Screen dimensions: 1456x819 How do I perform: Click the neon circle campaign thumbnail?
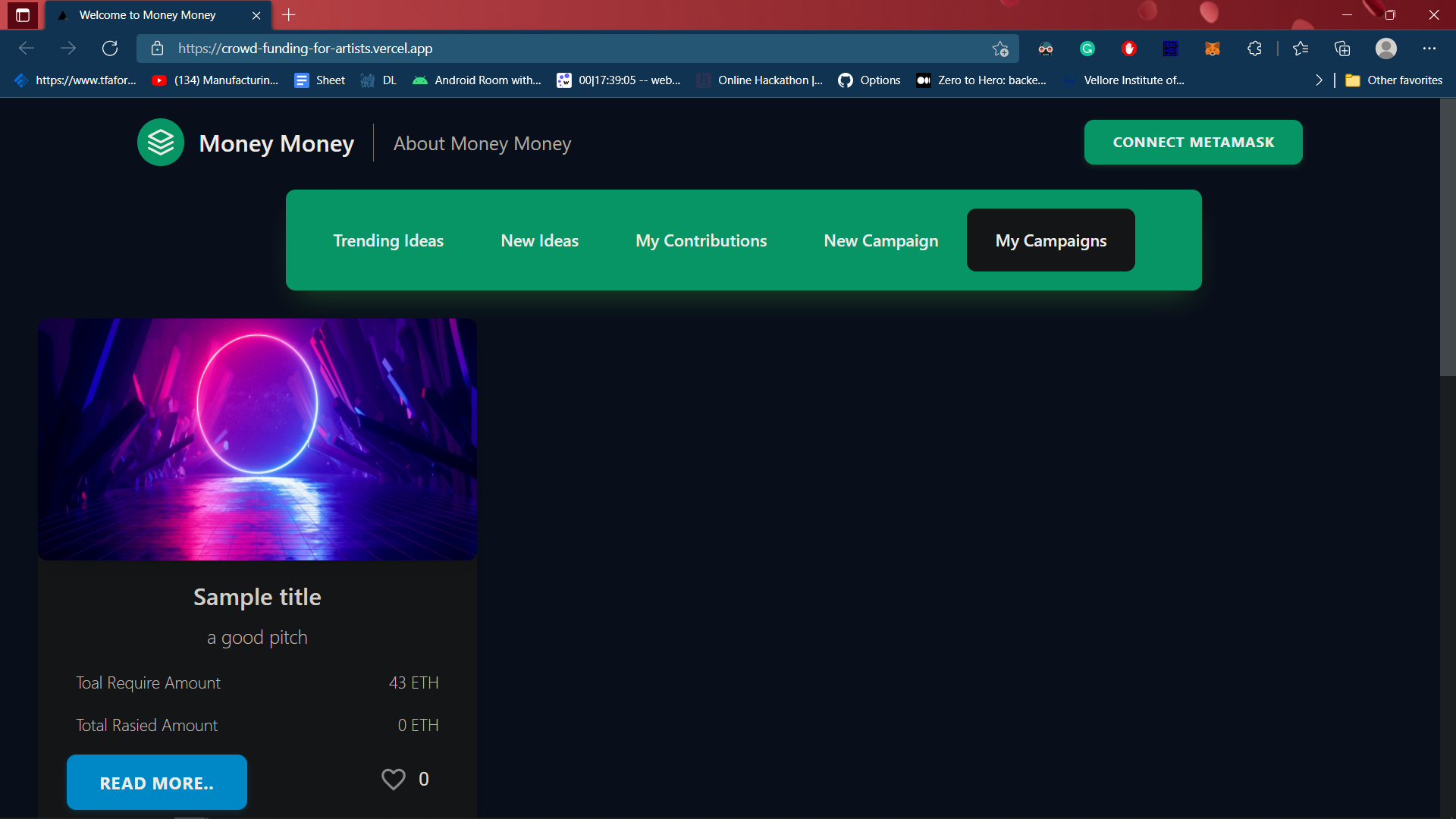(257, 439)
